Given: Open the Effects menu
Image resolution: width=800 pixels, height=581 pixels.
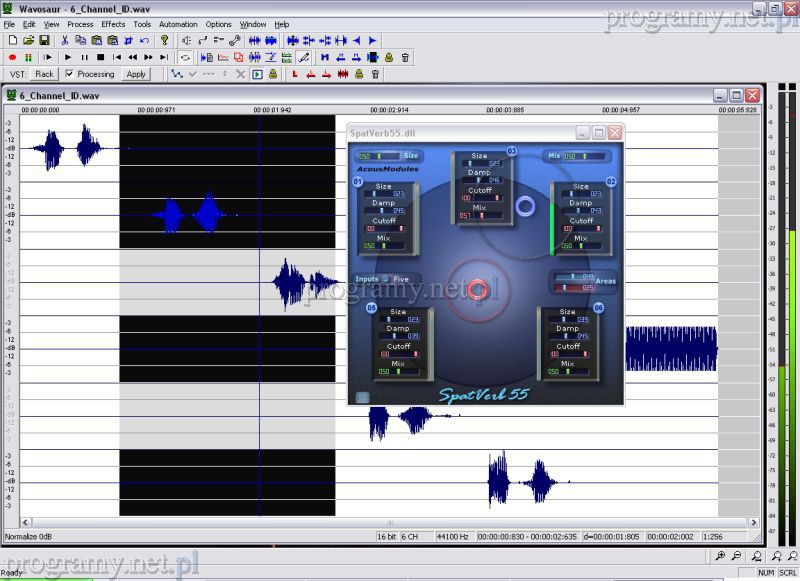Looking at the screenshot, I should point(113,24).
